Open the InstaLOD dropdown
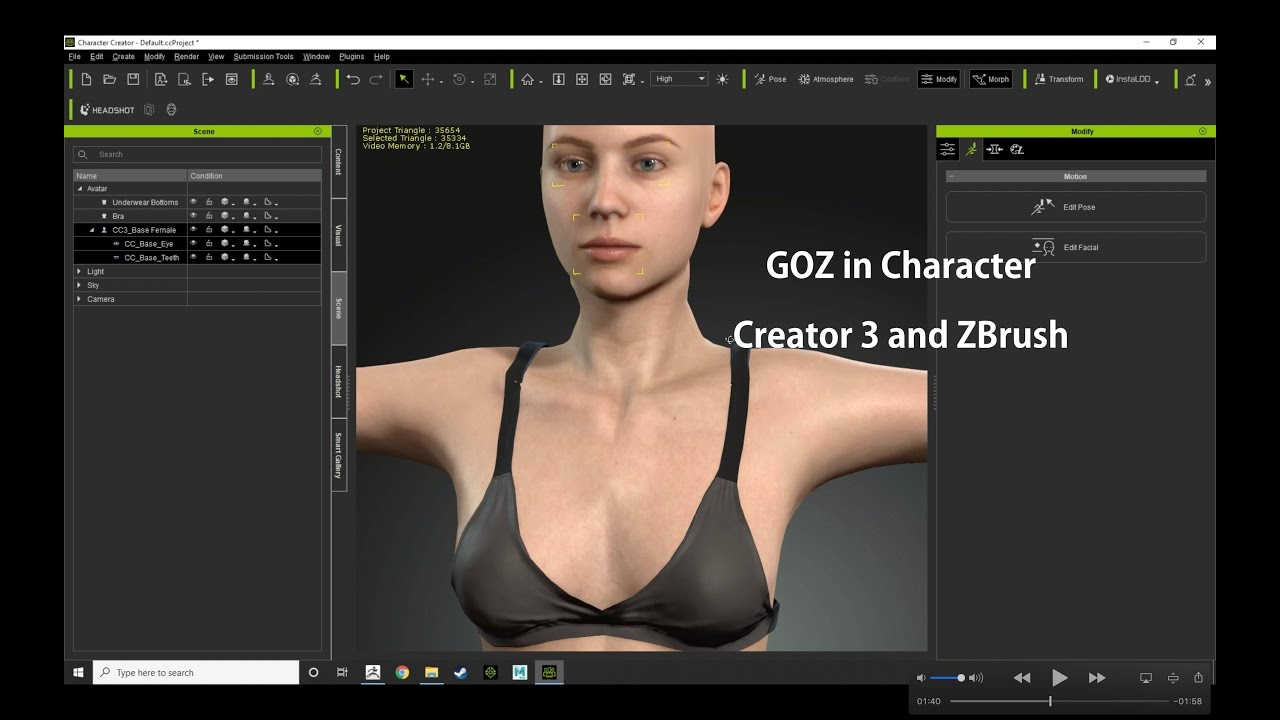The width and height of the screenshot is (1280, 720). tap(1132, 79)
